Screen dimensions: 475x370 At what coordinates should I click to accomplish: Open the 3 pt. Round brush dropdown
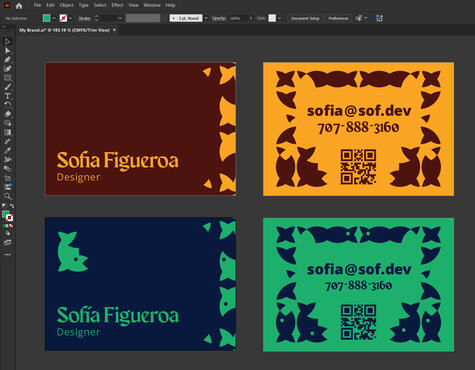click(x=206, y=18)
